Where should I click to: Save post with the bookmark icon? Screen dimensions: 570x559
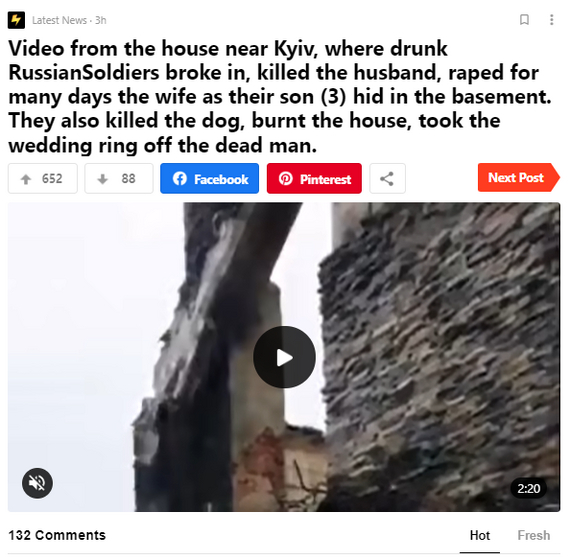click(525, 20)
